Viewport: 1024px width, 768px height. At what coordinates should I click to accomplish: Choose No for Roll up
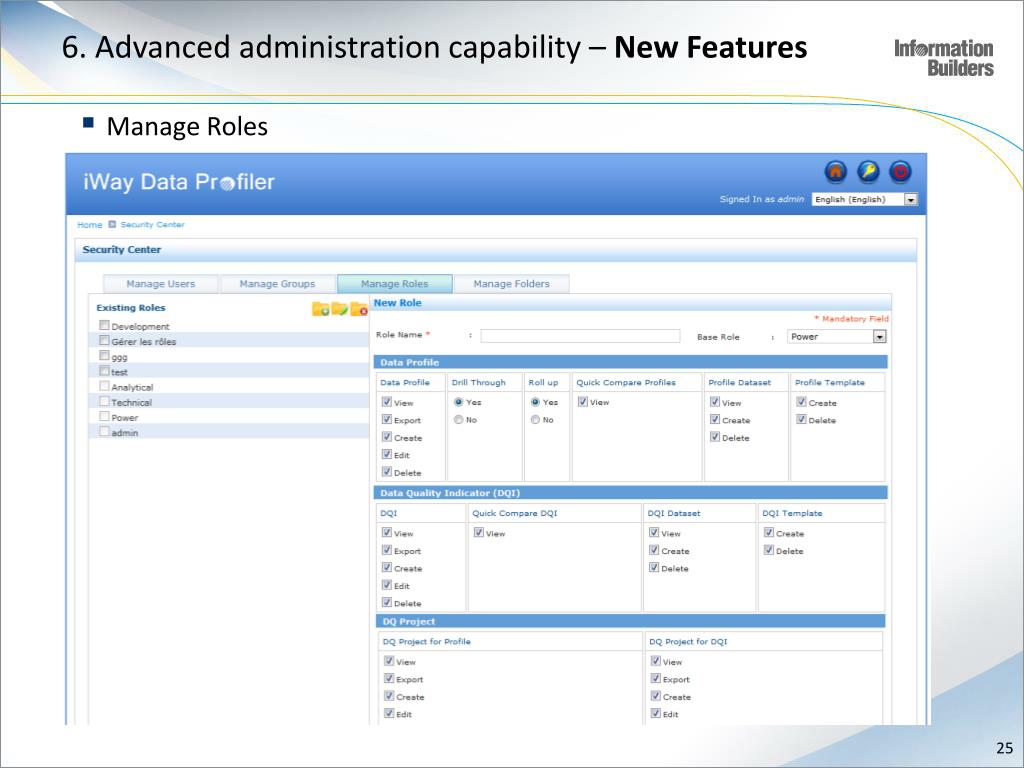(535, 419)
